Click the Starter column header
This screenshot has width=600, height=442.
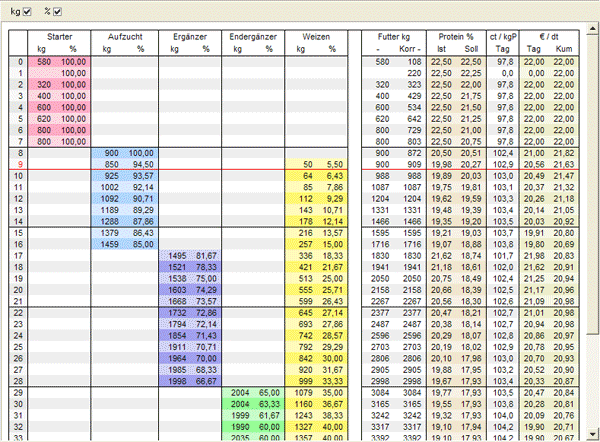tap(59, 34)
